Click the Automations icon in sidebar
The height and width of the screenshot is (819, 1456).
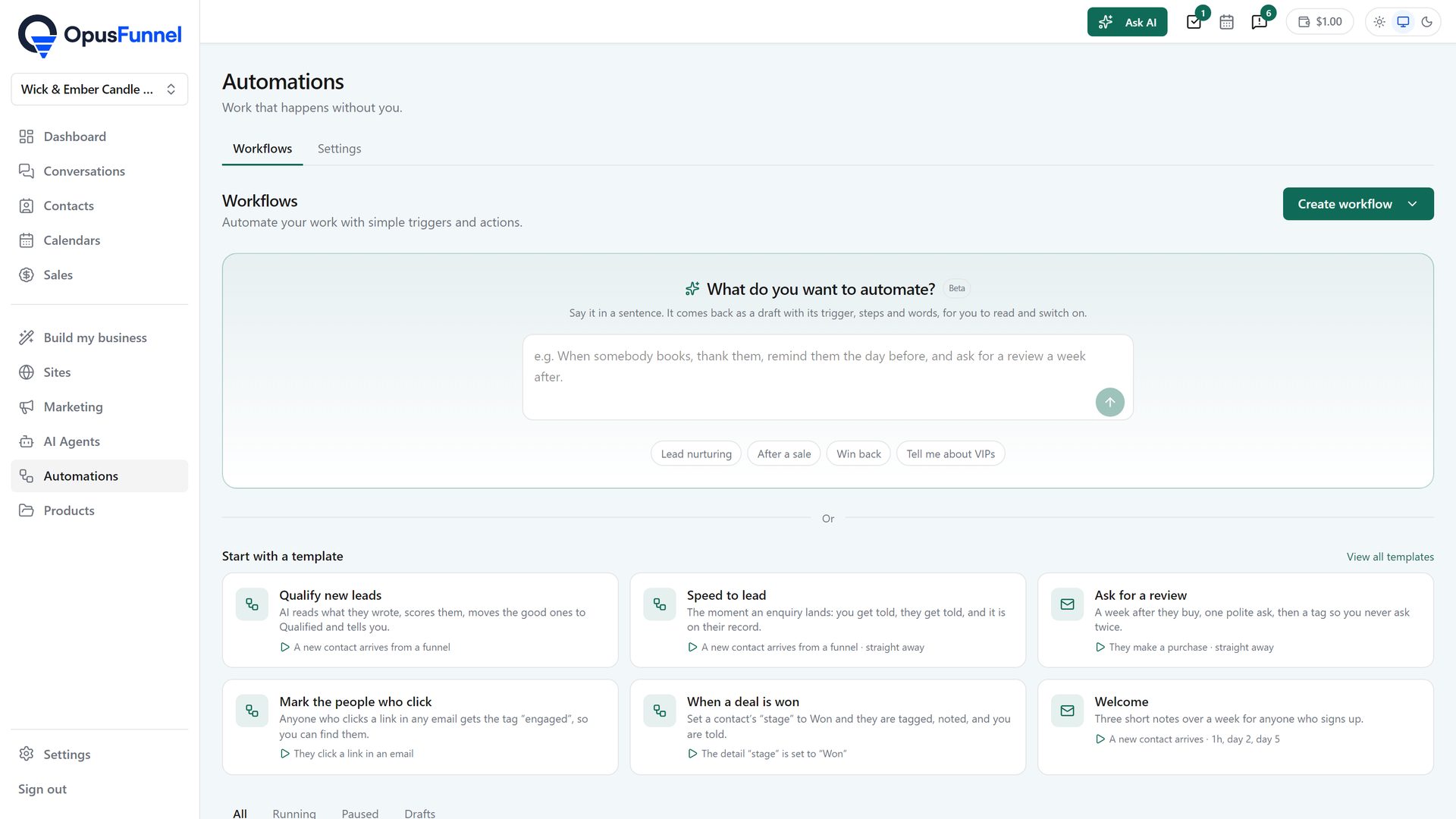27,476
